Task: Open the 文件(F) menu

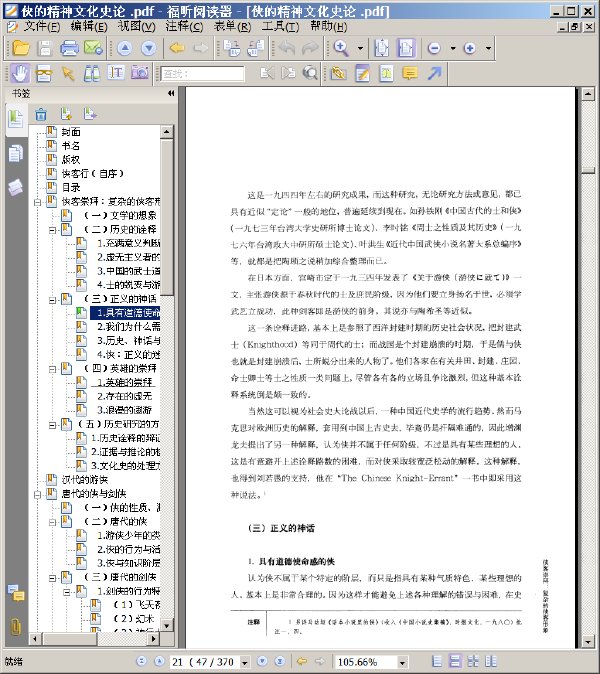Action: pos(41,27)
